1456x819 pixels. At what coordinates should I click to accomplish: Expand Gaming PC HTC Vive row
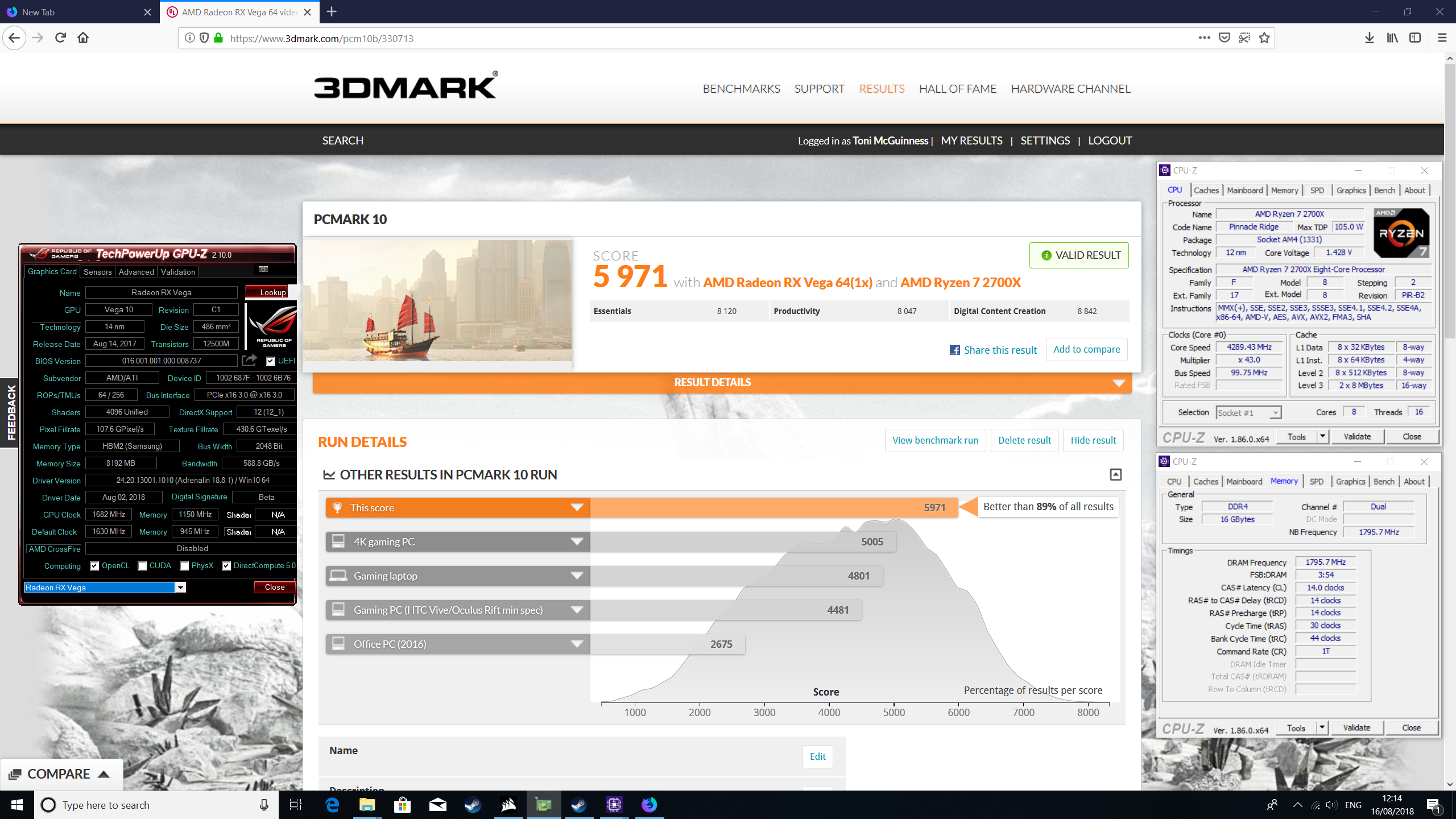[577, 610]
